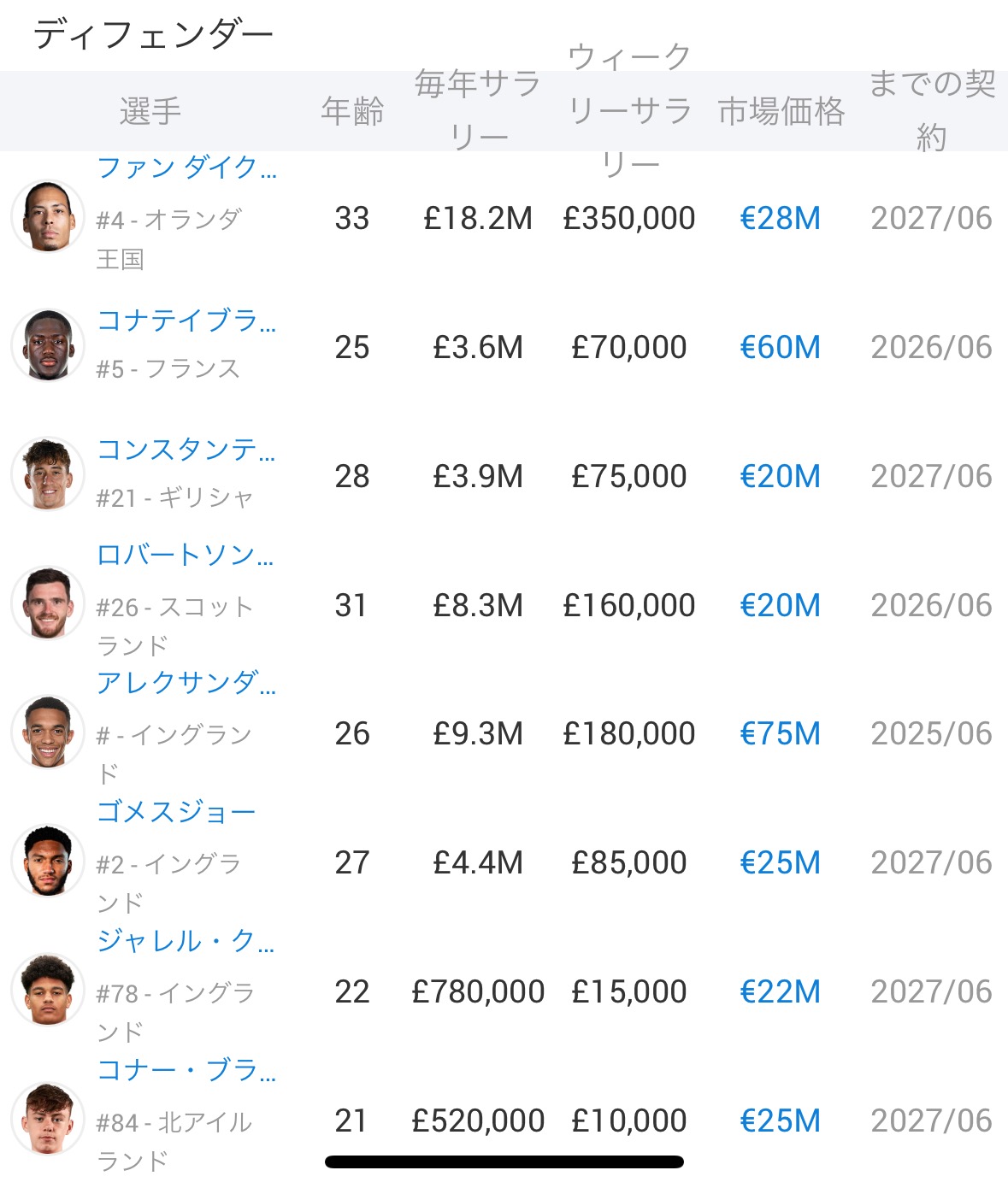Sort by ウィークリーサラリー column header
The width and height of the screenshot is (1008, 1188).
pyautogui.click(x=629, y=110)
